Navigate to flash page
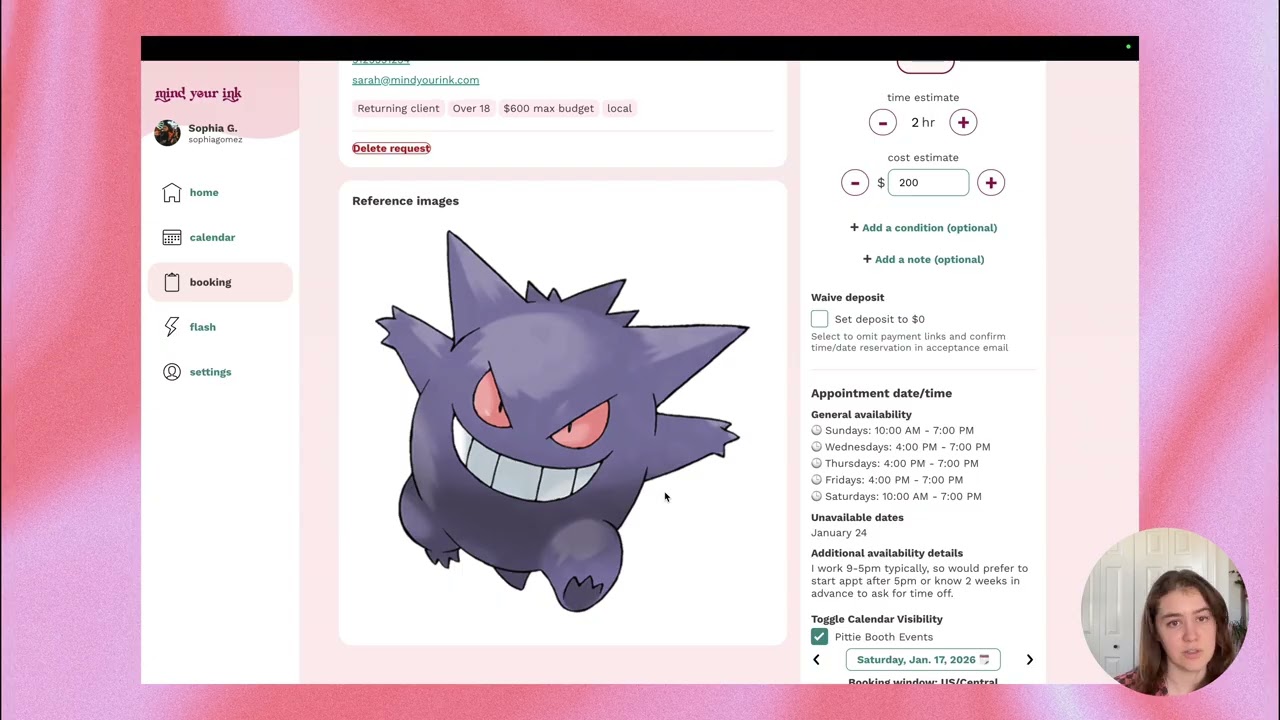The width and height of the screenshot is (1280, 720). pyautogui.click(x=202, y=327)
